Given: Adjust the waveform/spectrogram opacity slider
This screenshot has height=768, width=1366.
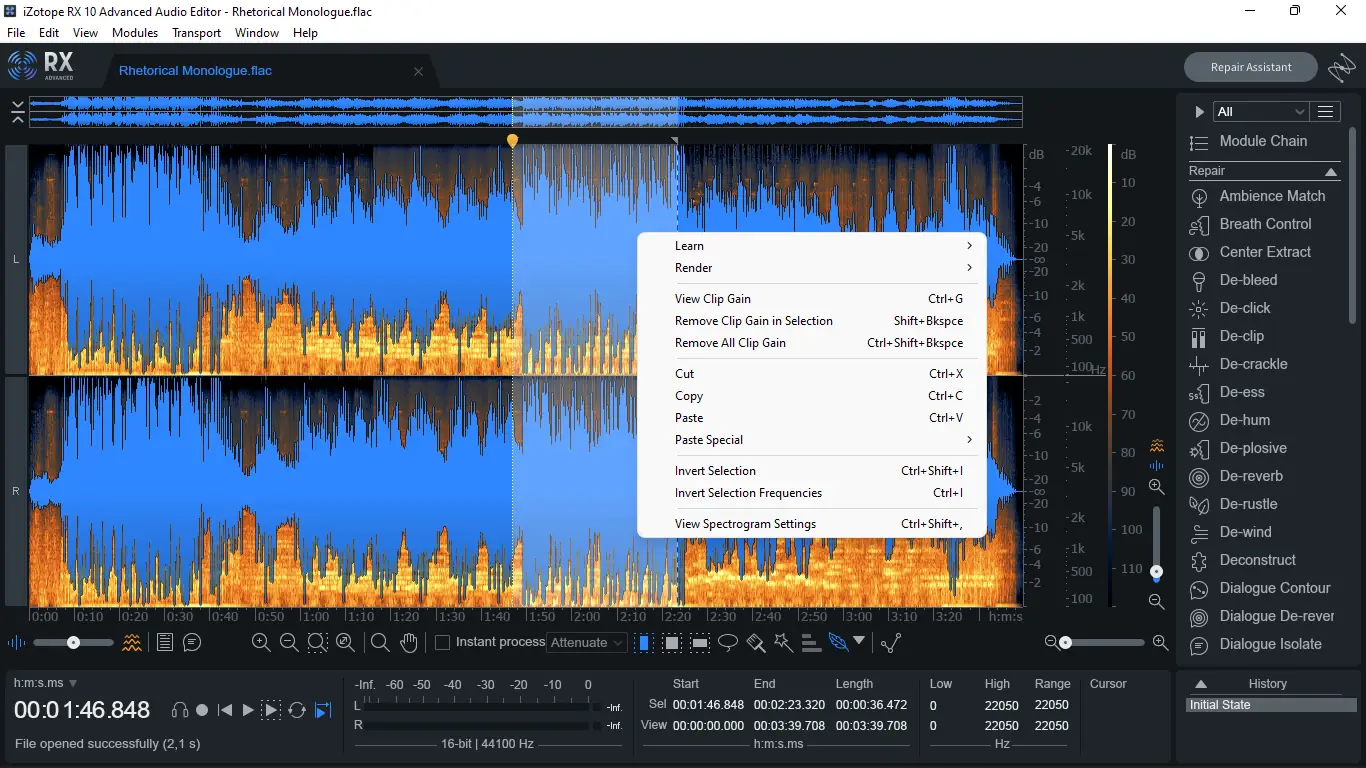Looking at the screenshot, I should click(73, 643).
